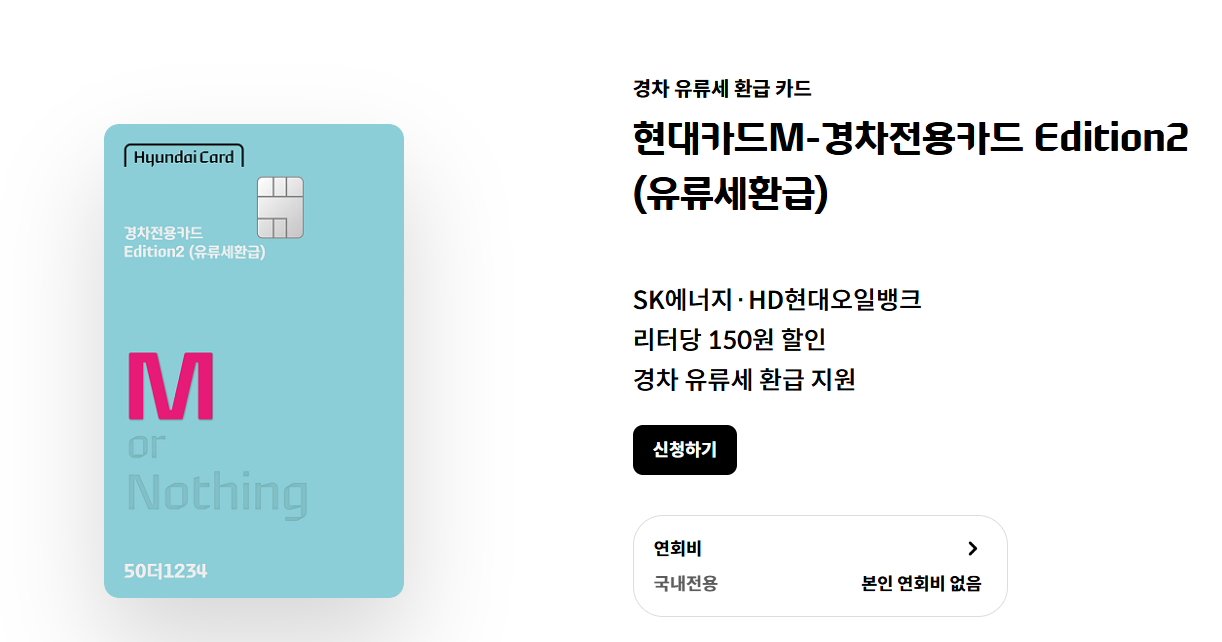Click the 50더1234 plate number on card

pyautogui.click(x=166, y=571)
